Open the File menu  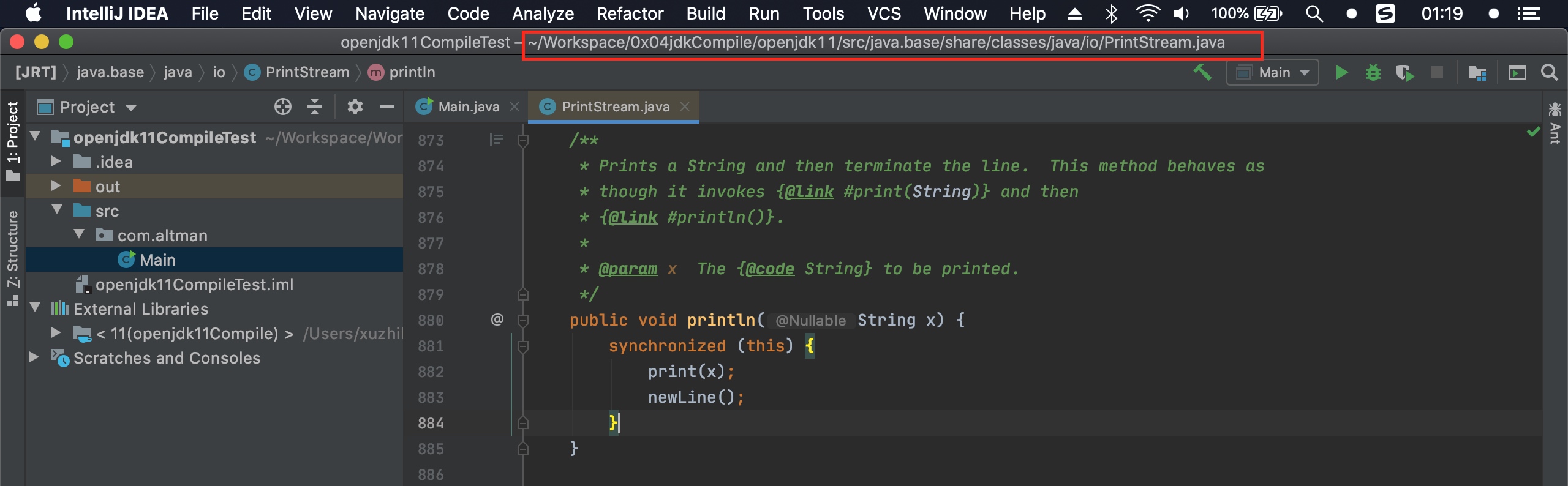pyautogui.click(x=205, y=13)
